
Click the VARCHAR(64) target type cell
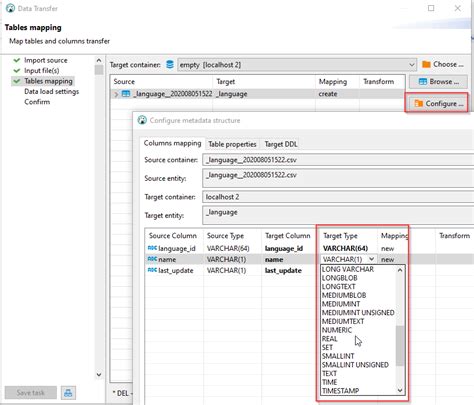(345, 248)
